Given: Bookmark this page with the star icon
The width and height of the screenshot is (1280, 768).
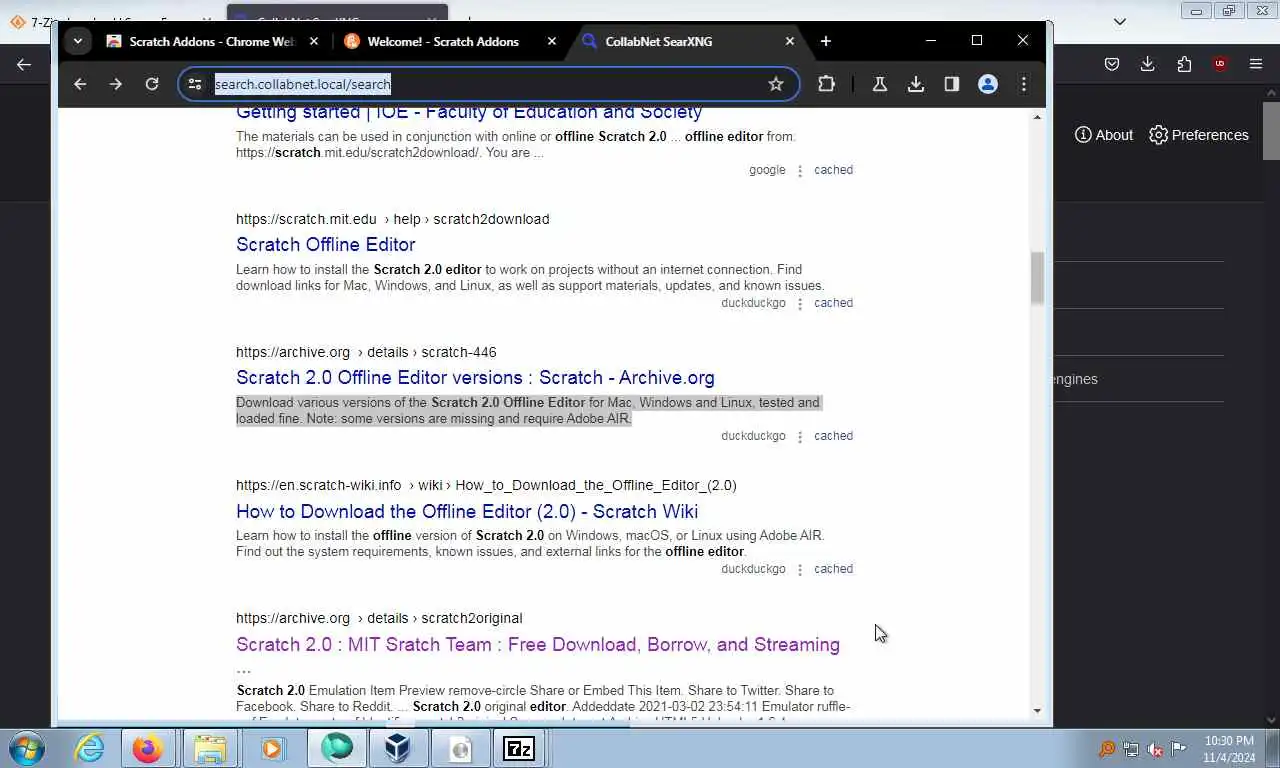Looking at the screenshot, I should 776,84.
